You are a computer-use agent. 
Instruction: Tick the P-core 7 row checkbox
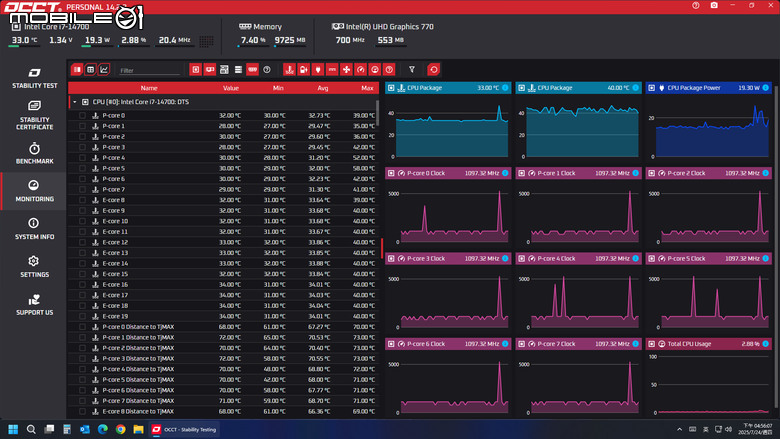tap(82, 189)
